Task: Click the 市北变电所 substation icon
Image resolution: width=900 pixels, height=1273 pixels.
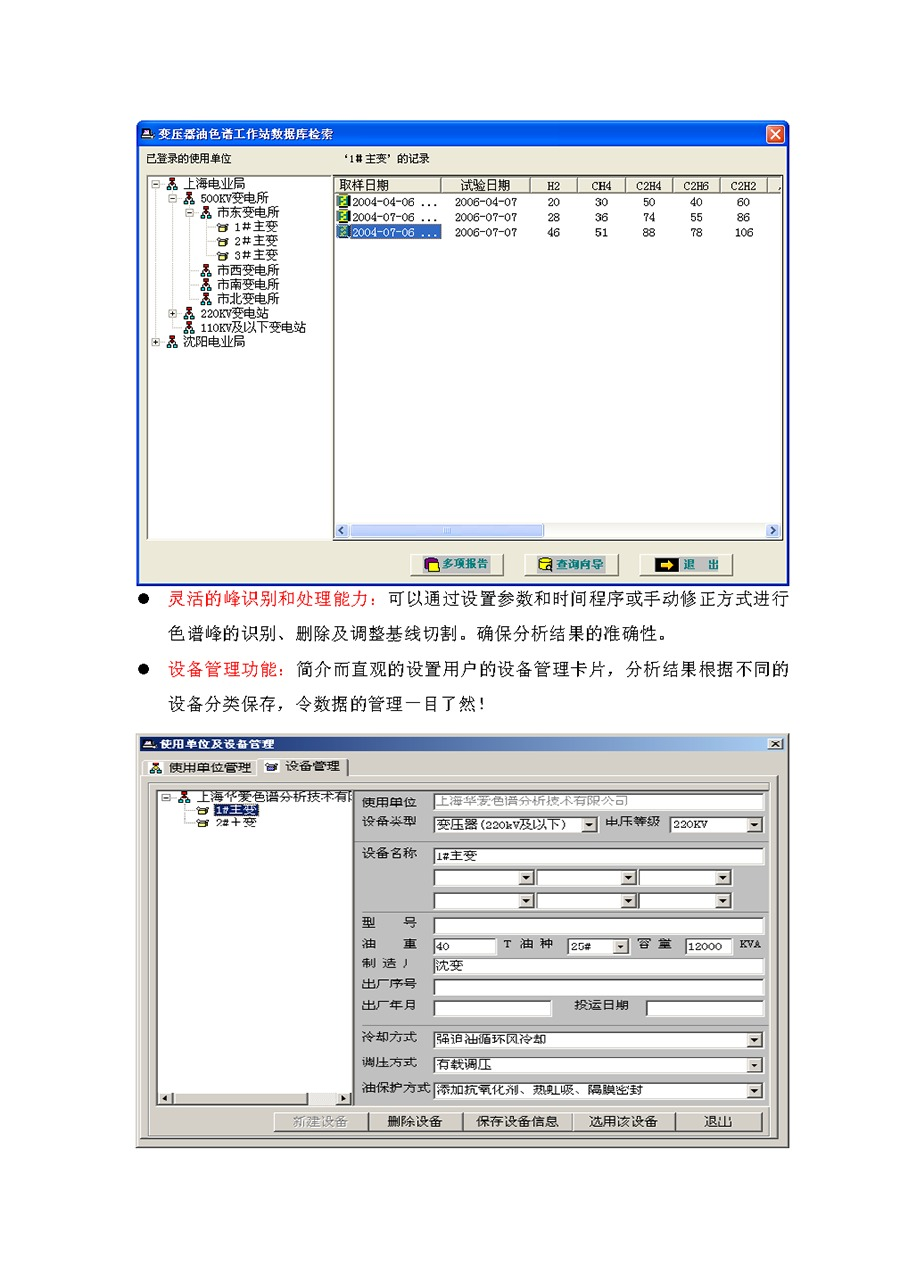Action: (206, 299)
